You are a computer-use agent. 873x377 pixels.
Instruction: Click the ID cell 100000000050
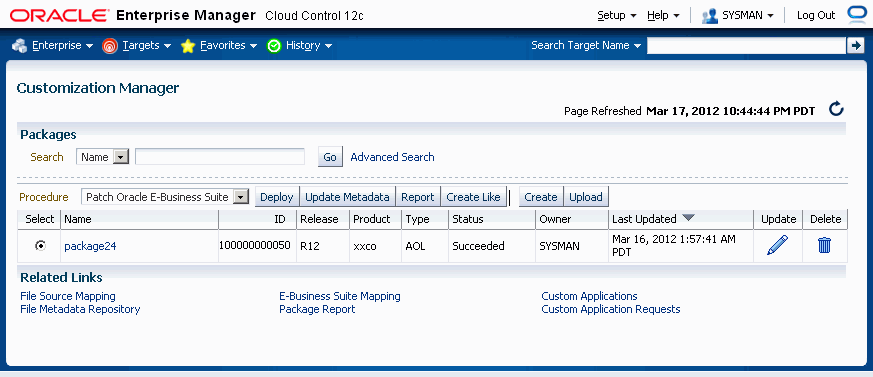pos(256,245)
